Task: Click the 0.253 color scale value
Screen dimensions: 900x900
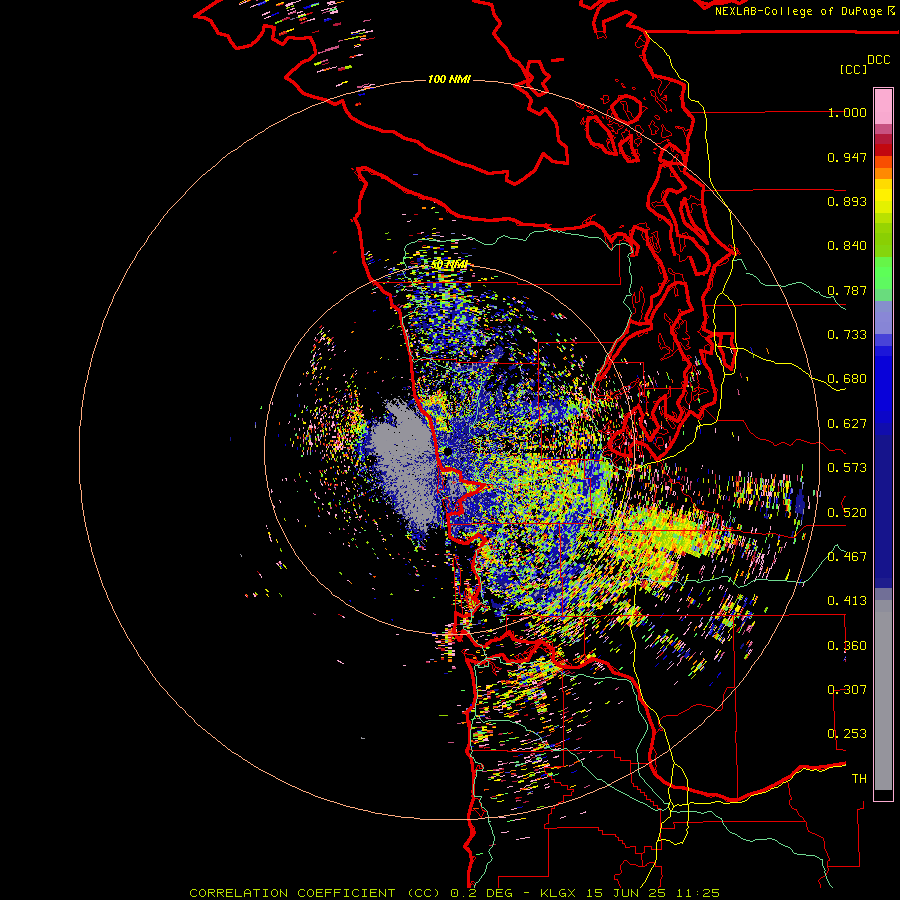Action: coord(847,734)
